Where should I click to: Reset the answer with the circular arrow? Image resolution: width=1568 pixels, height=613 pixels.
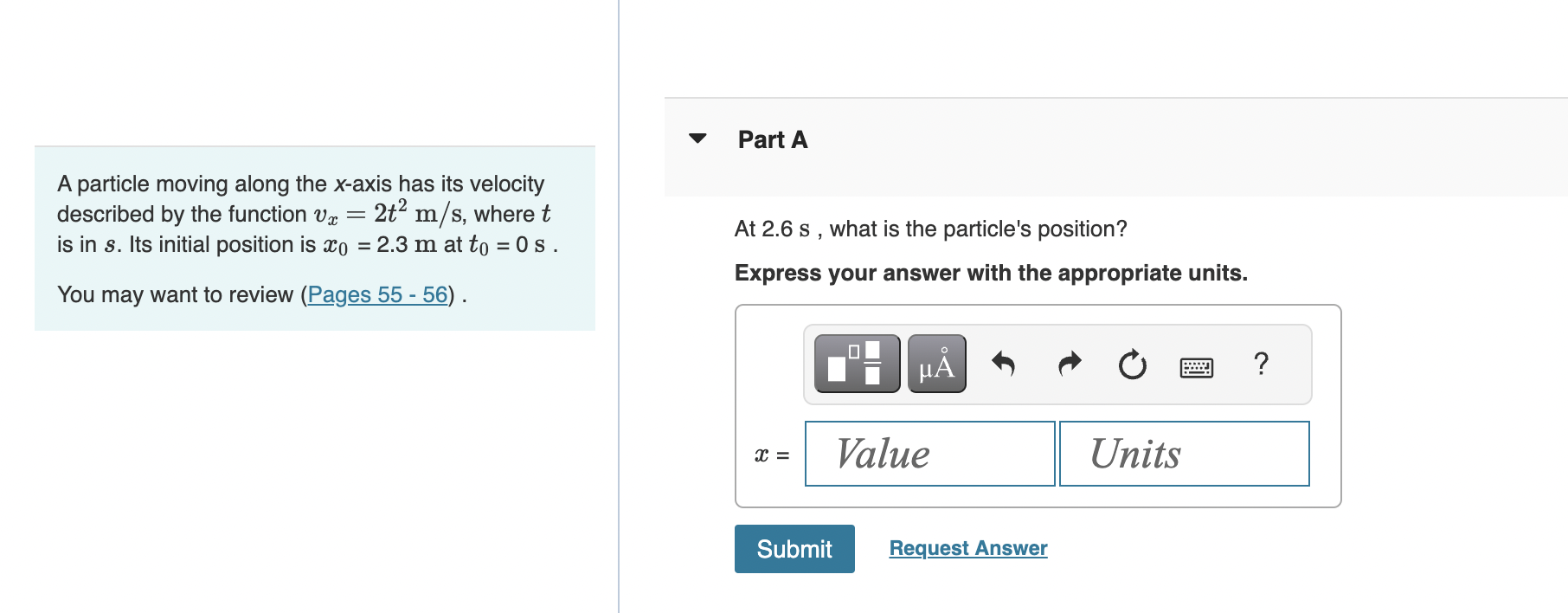click(x=1132, y=365)
